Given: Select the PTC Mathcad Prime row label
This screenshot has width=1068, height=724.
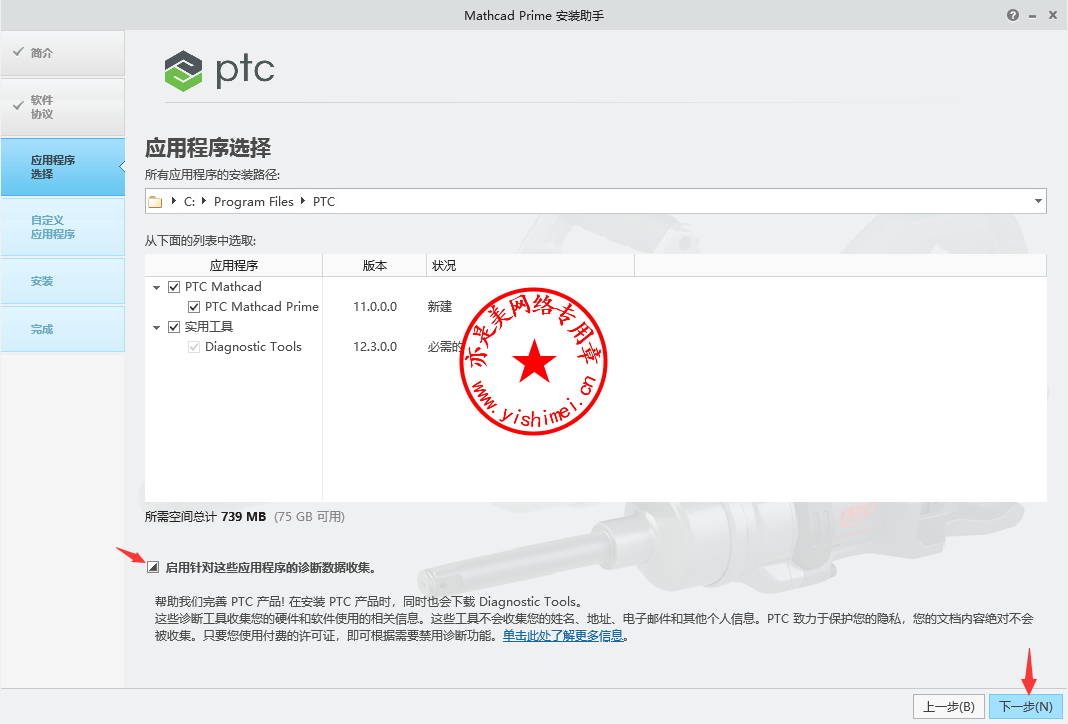Looking at the screenshot, I should (x=262, y=306).
